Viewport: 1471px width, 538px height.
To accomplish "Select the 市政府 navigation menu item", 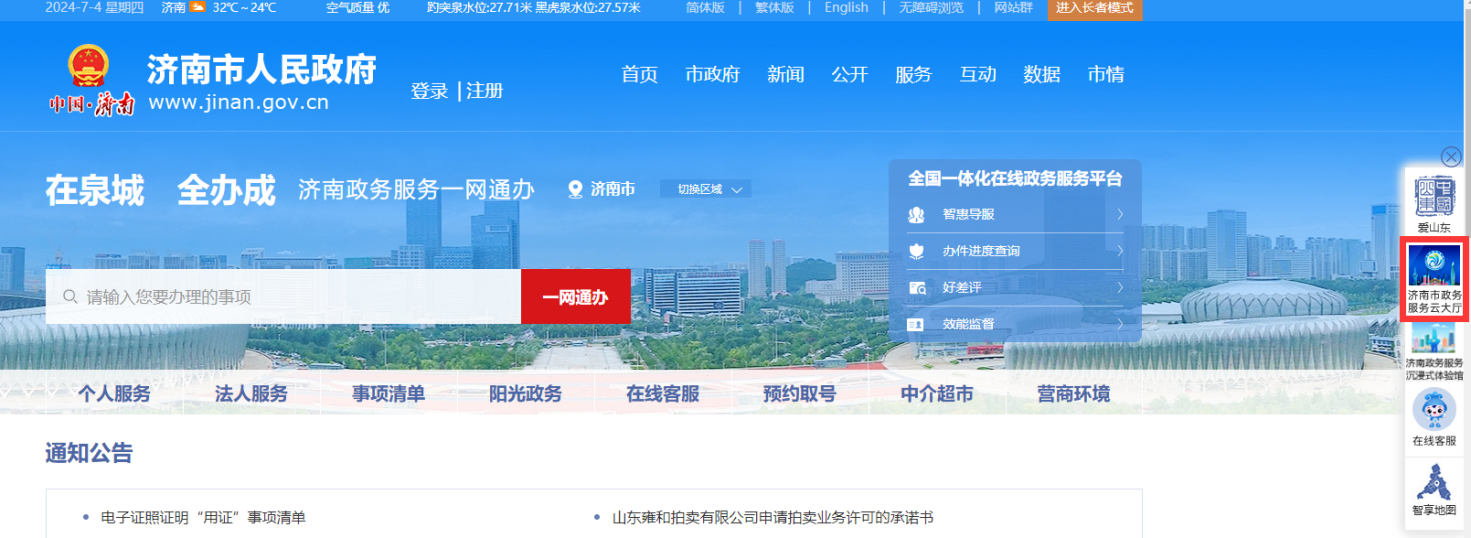I will coord(712,75).
